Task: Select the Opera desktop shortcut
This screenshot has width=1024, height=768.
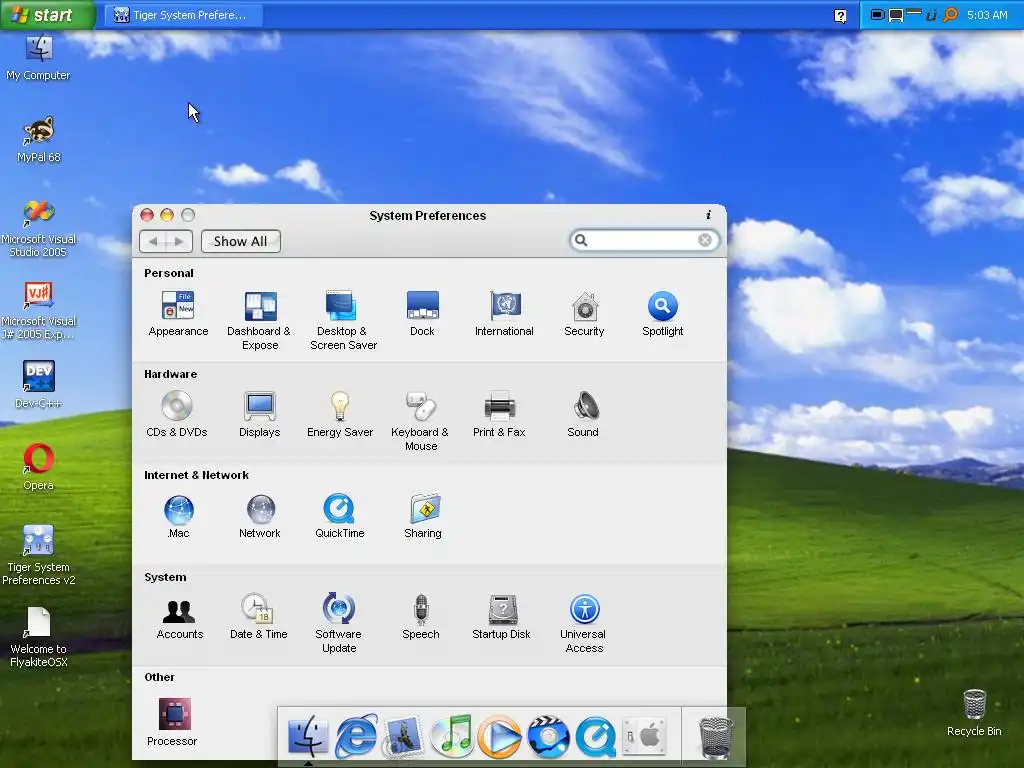Action: (39, 467)
